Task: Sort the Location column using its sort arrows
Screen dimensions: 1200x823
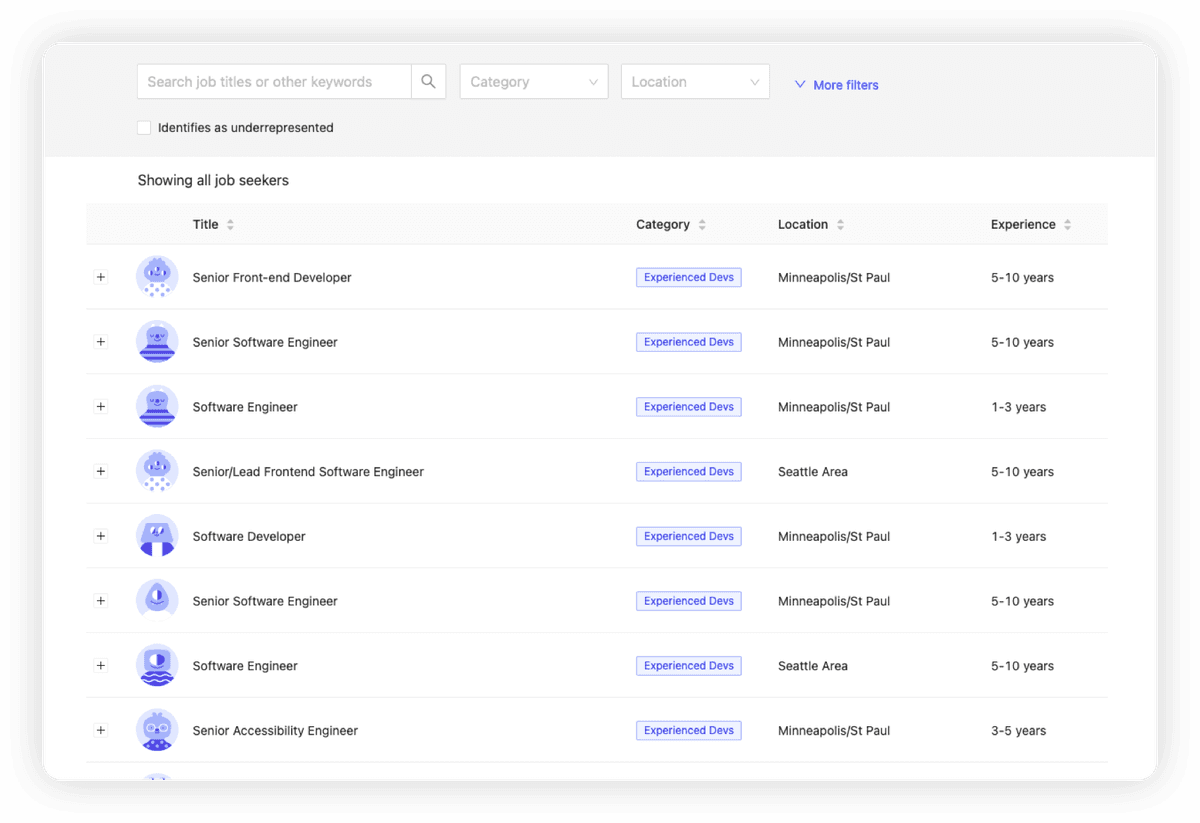Action: click(842, 224)
